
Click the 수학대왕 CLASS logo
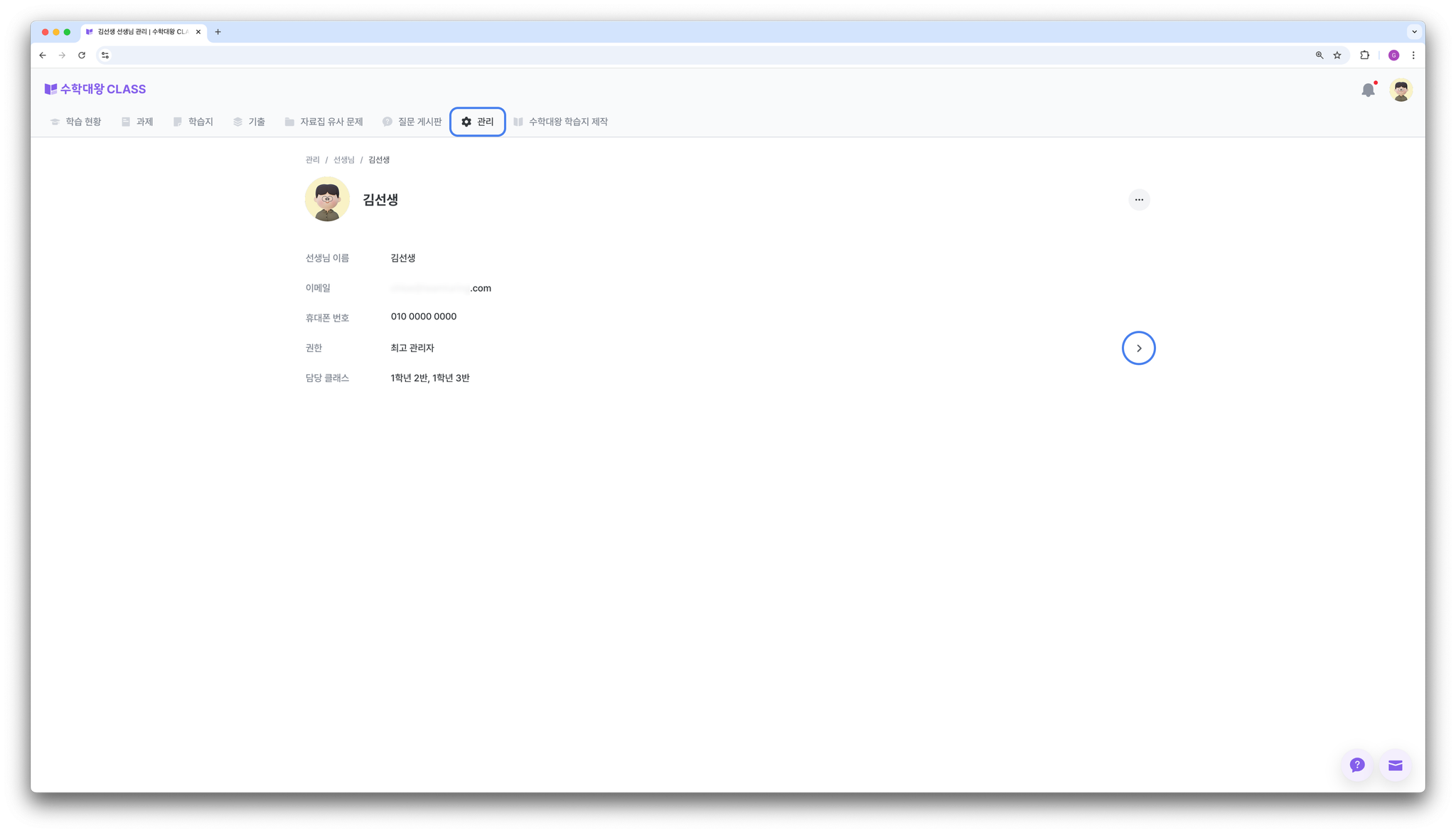coord(95,89)
